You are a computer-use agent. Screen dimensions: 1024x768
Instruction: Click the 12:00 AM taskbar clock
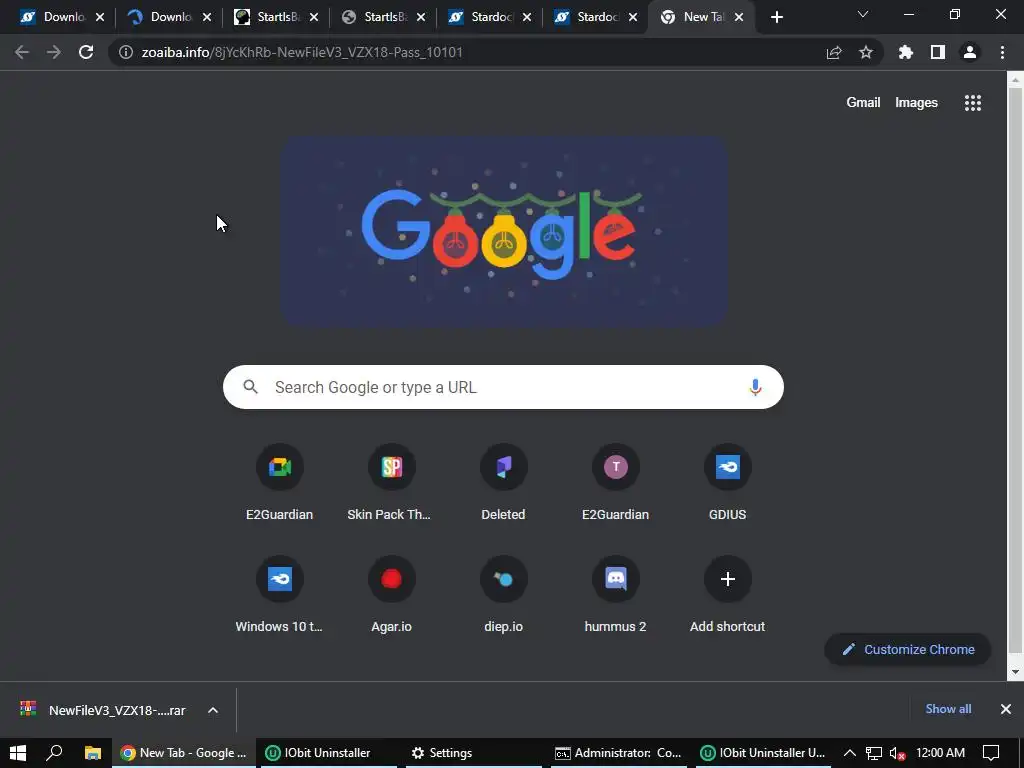point(940,752)
